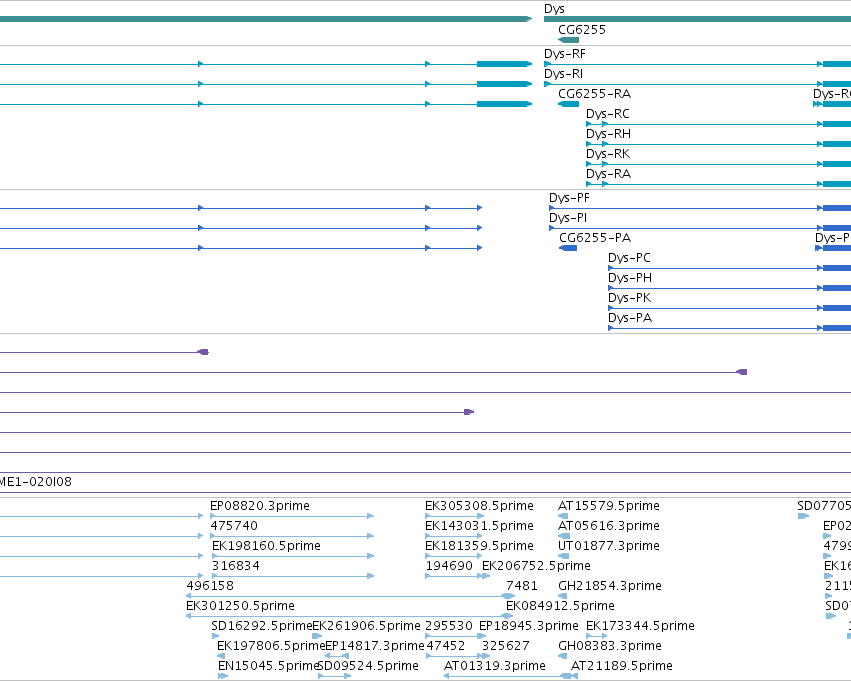Select EK197806.5prime EST label

(270, 647)
